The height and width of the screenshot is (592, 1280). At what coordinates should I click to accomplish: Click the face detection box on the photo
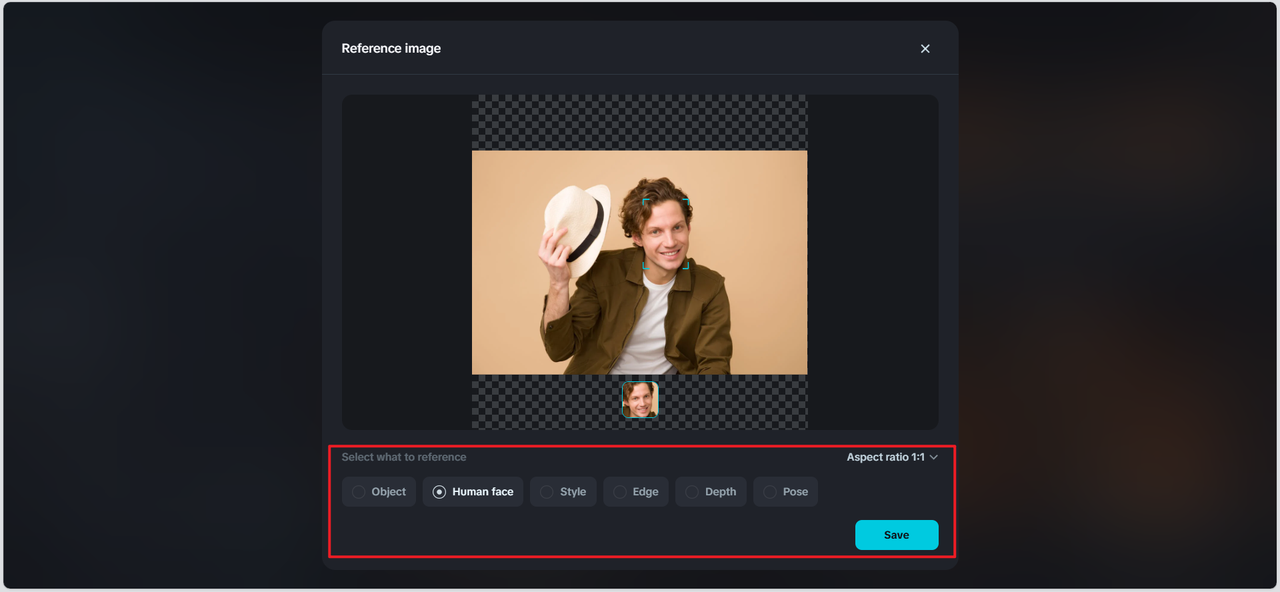point(666,233)
